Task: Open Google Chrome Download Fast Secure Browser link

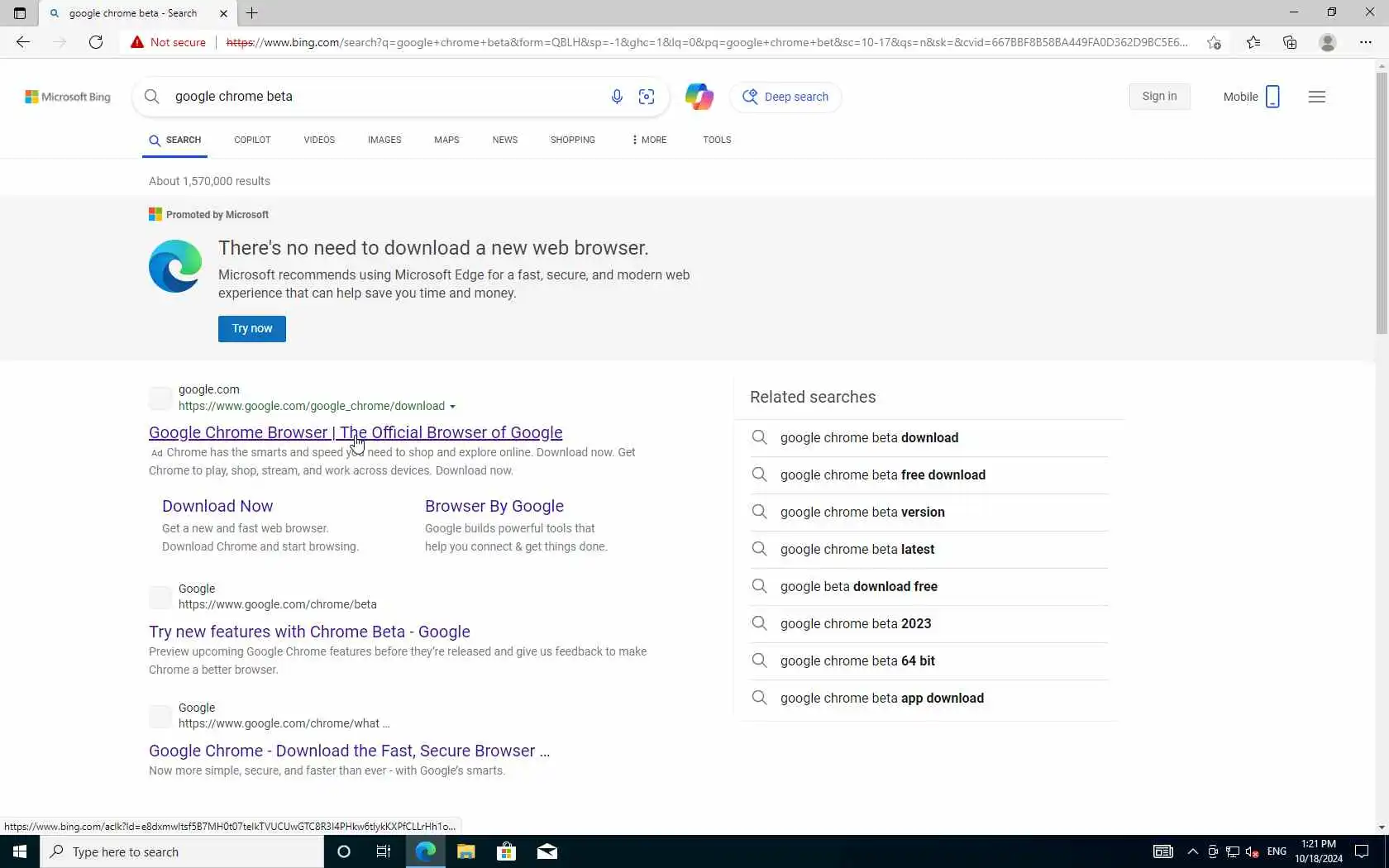Action: (x=349, y=751)
